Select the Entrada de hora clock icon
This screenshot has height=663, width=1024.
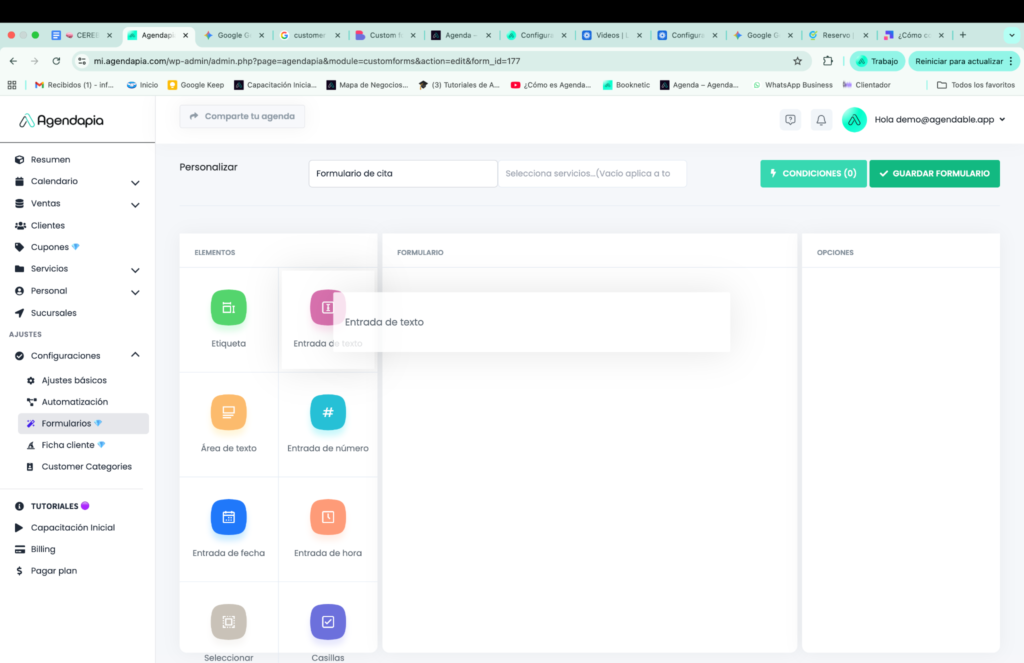328,517
